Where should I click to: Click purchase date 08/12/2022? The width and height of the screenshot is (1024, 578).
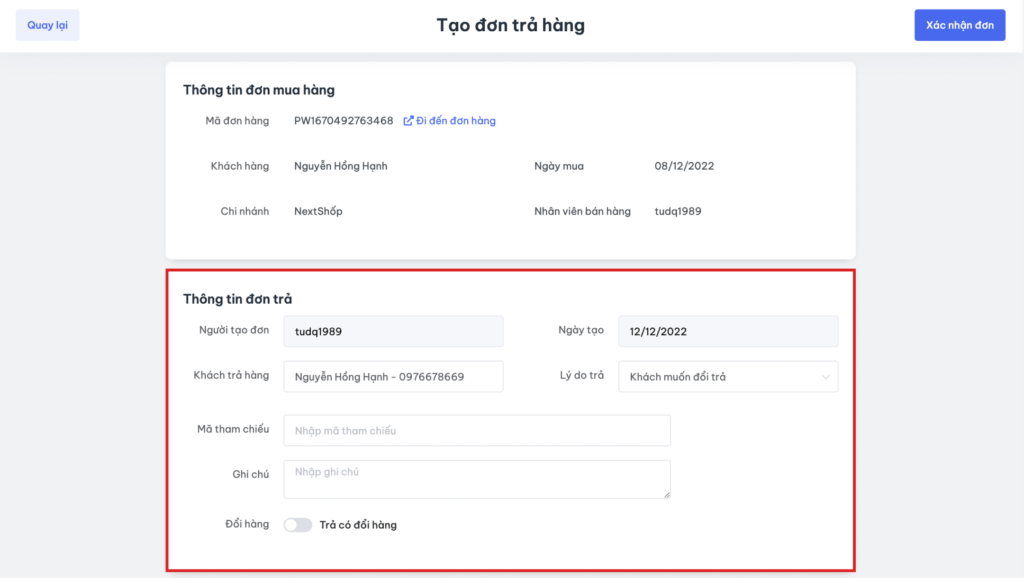[x=684, y=166]
